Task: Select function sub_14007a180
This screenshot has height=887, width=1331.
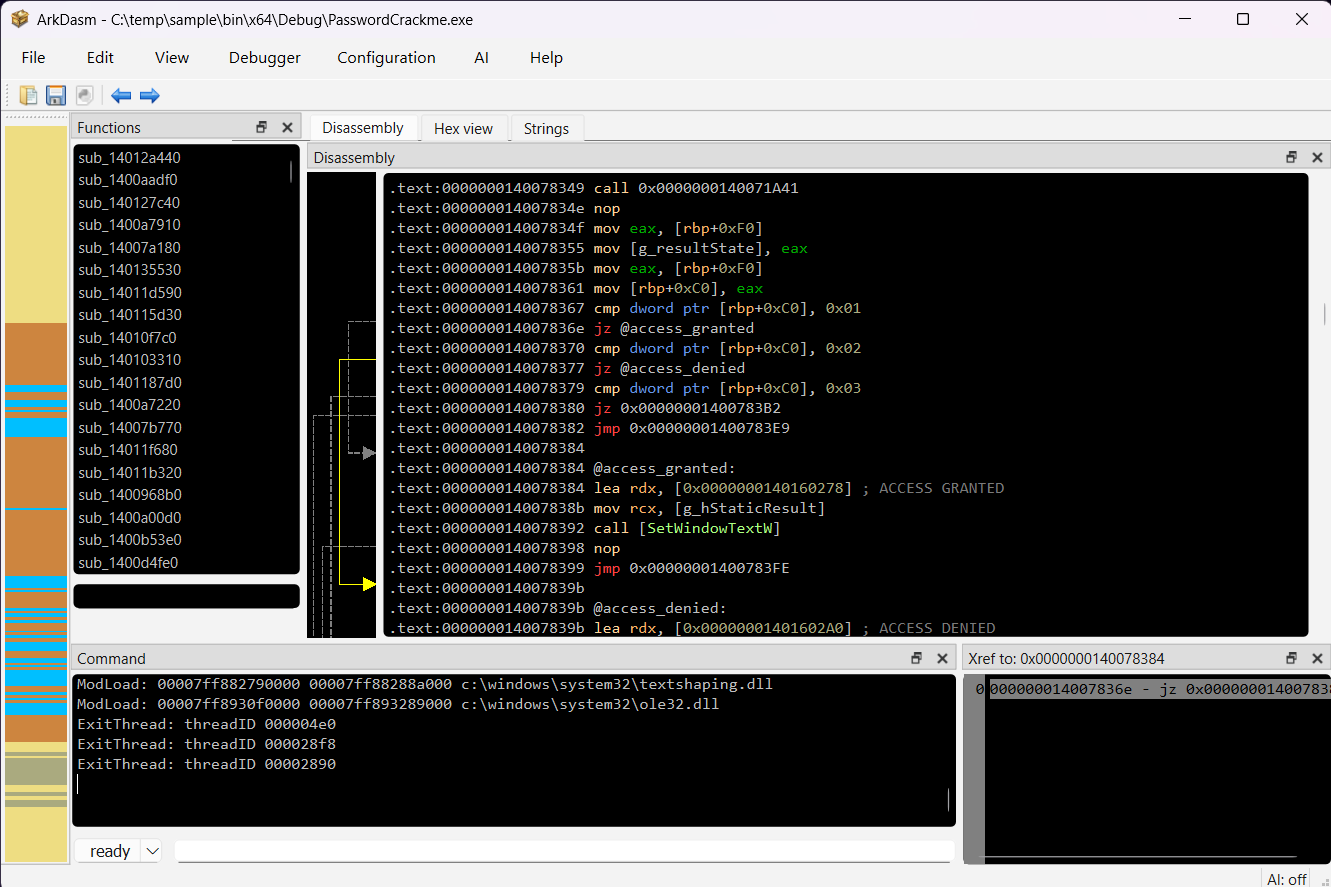Action: (x=130, y=248)
